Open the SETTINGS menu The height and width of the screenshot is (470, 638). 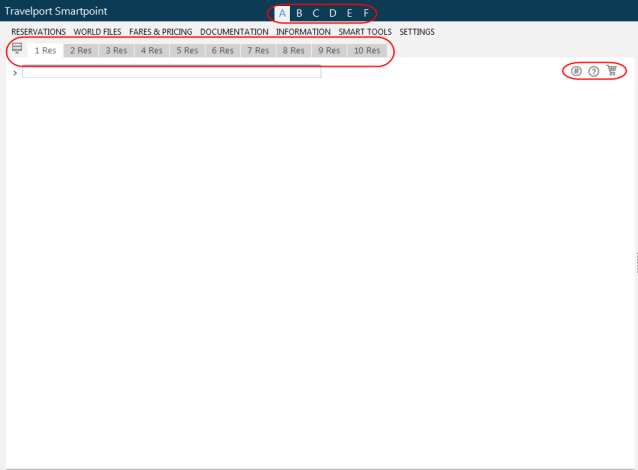click(x=417, y=32)
